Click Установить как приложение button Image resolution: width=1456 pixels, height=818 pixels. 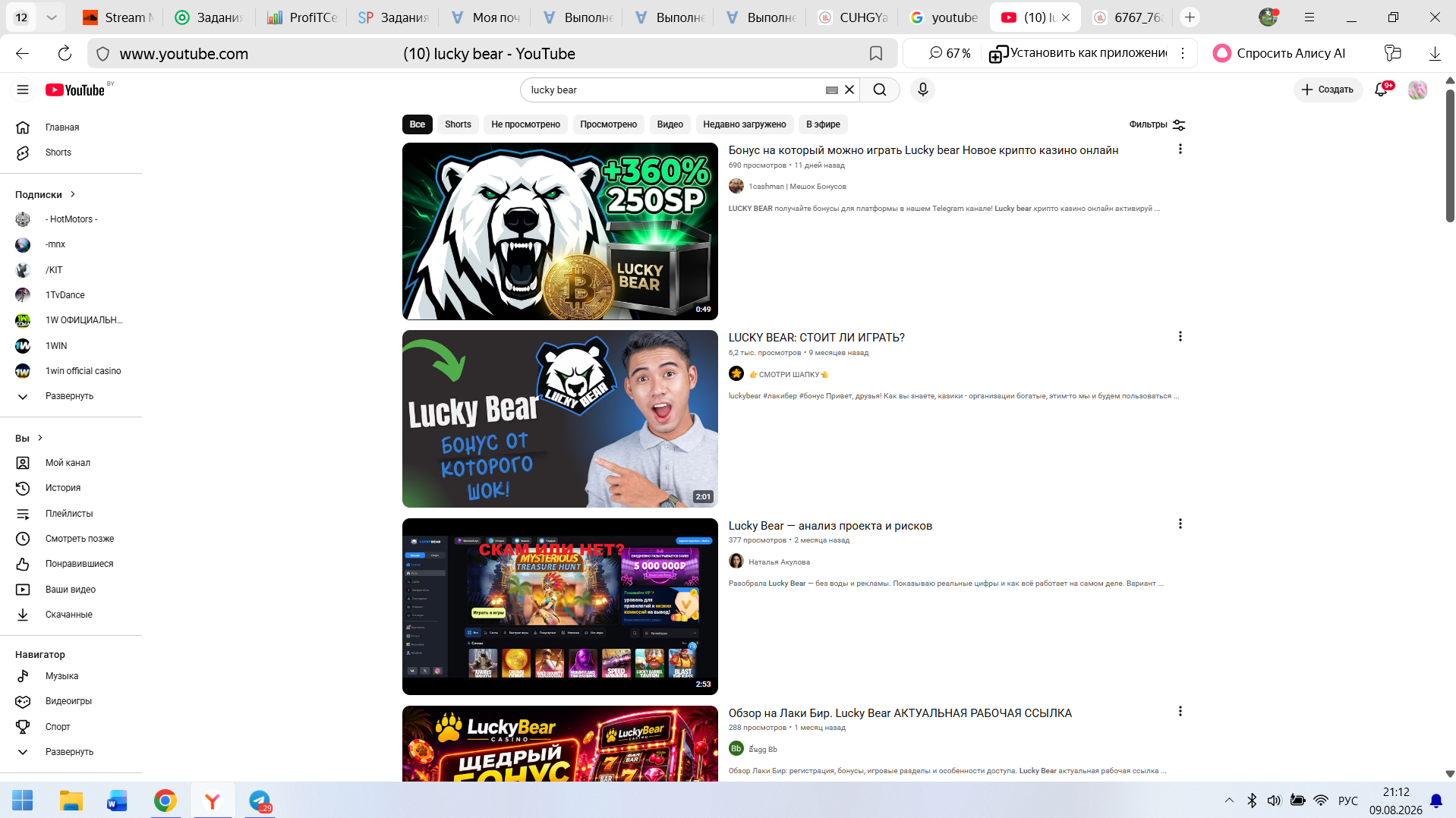1079,53
